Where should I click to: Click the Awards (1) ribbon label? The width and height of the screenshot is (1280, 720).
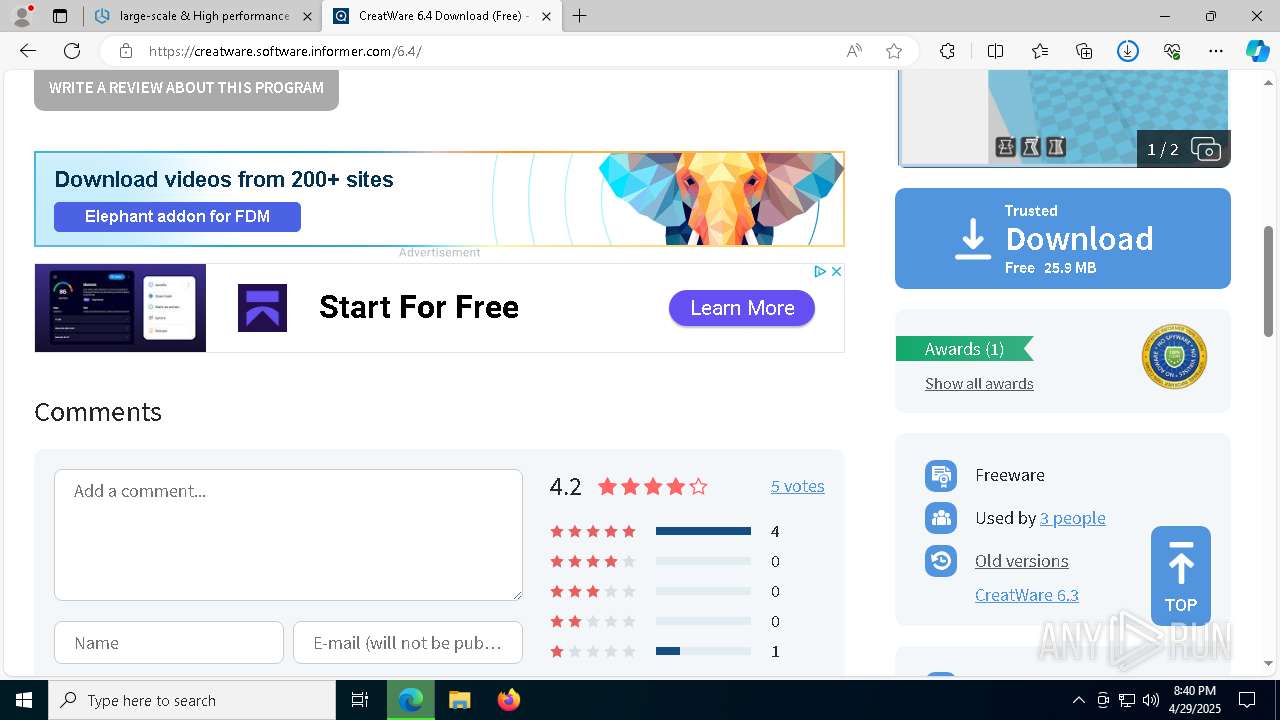964,349
